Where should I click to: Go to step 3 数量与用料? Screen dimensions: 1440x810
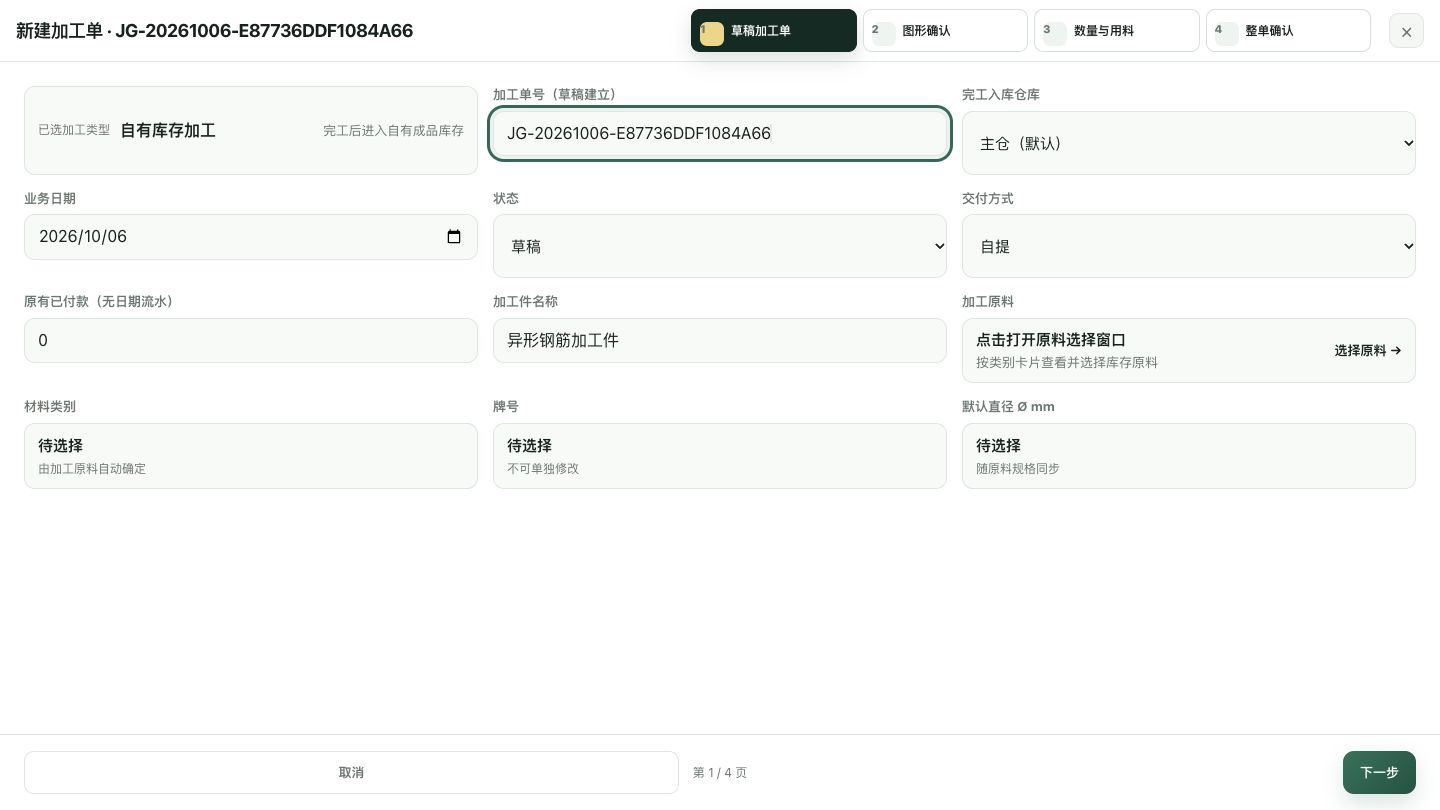coord(1117,31)
